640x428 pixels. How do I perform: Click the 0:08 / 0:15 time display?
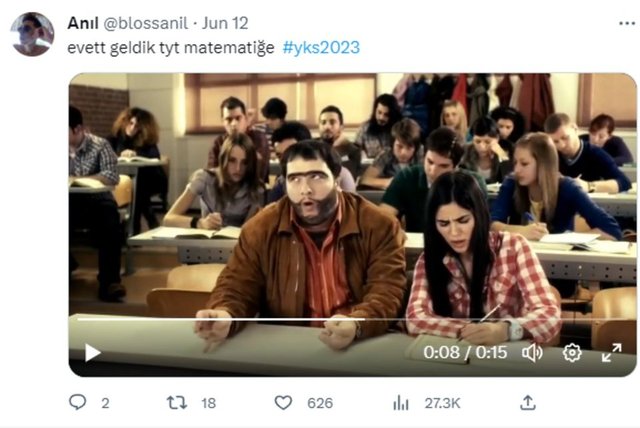point(465,353)
